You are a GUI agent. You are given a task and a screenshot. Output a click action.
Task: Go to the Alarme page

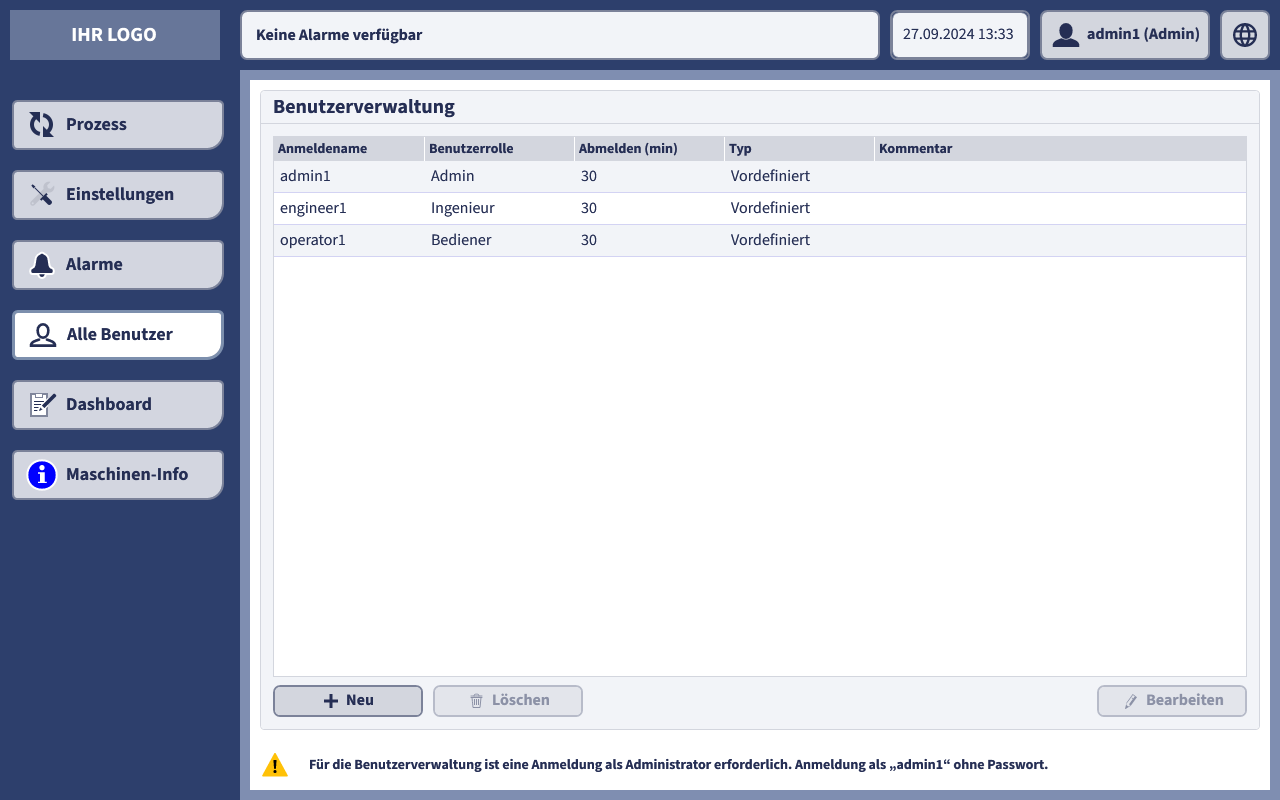pyautogui.click(x=118, y=265)
